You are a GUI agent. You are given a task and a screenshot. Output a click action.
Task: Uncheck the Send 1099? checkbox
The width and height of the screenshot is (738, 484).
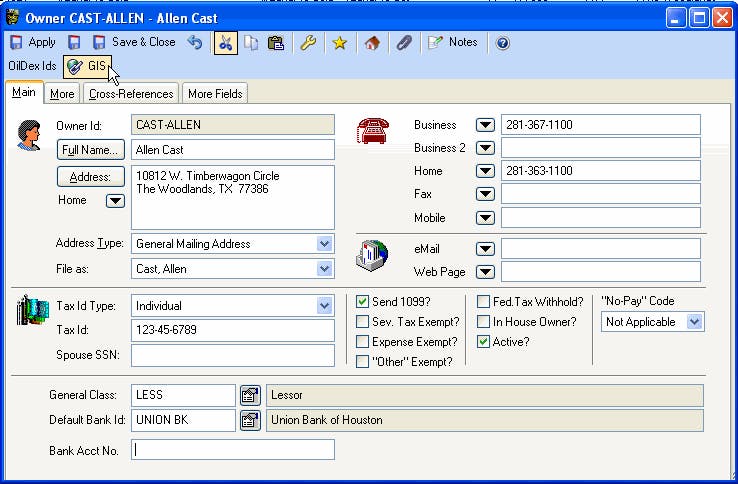362,302
